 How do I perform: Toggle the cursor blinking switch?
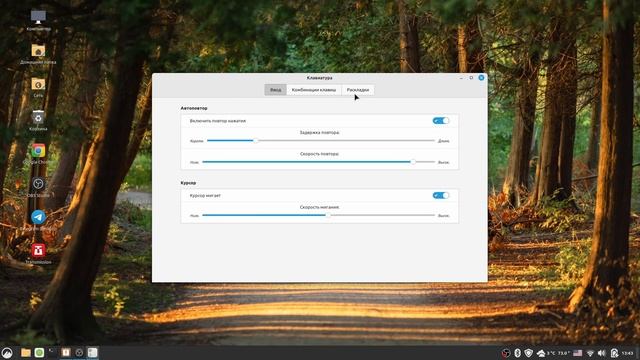point(441,196)
